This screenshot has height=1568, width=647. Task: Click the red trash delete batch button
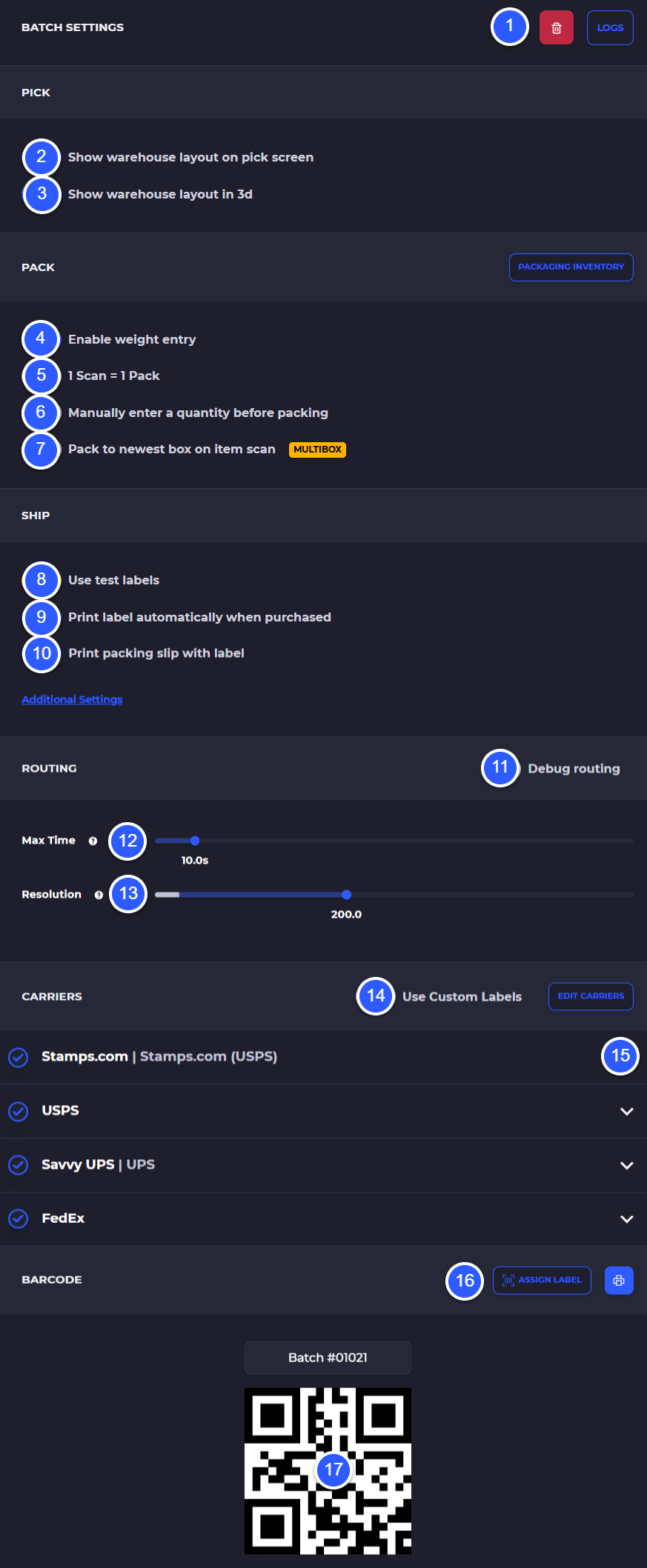pos(556,28)
